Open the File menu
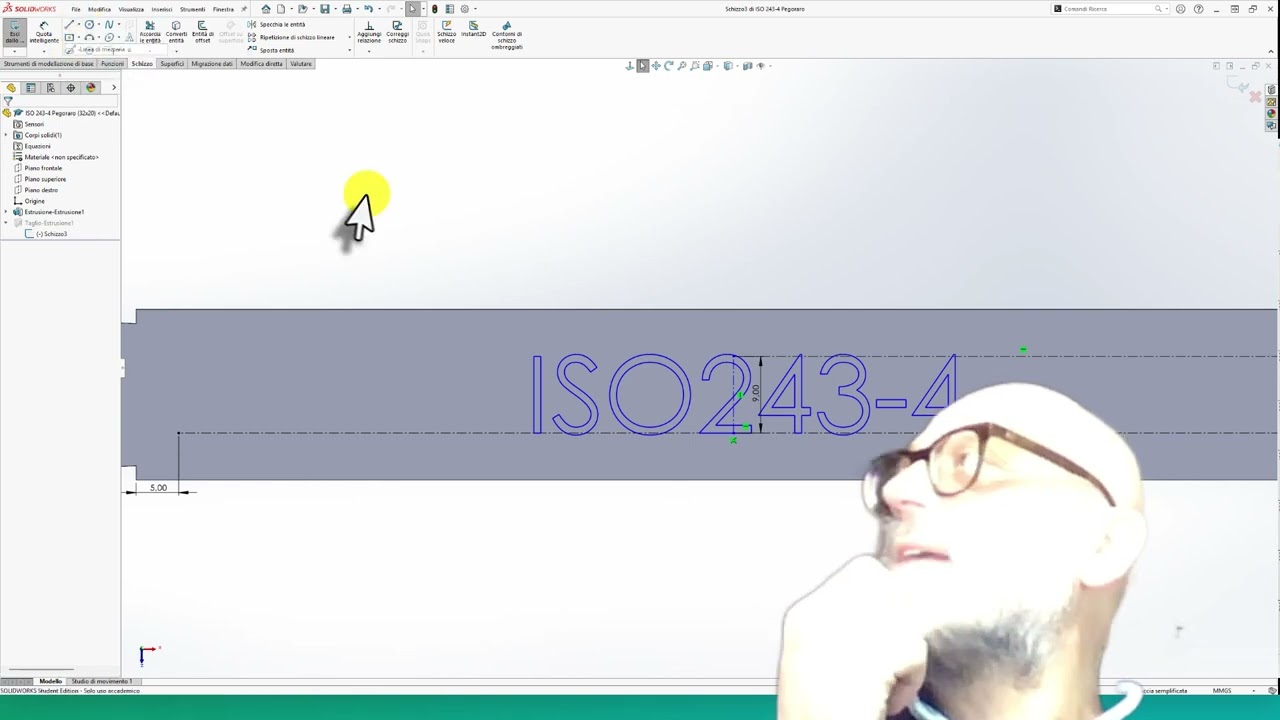1280x720 pixels. (75, 9)
